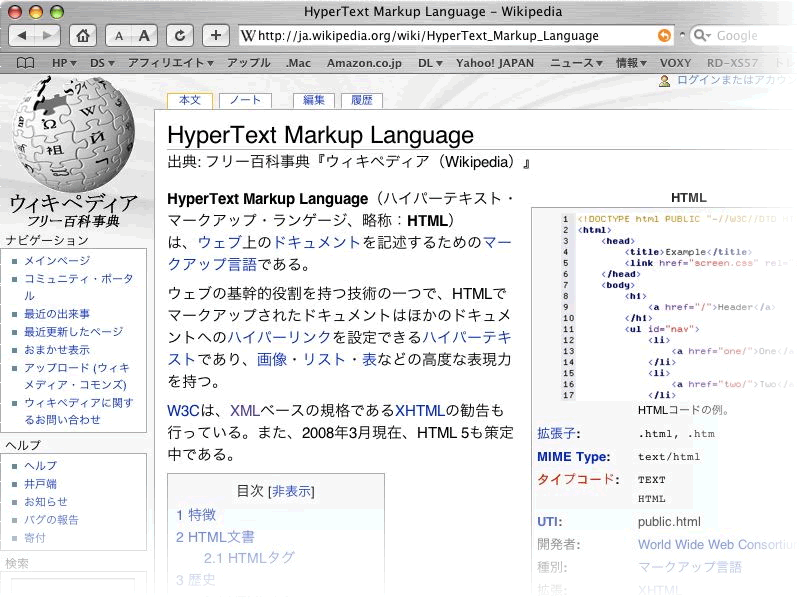Expand the DS bookmarks folder
Image resolution: width=800 pixels, height=600 pixels.
(102, 63)
